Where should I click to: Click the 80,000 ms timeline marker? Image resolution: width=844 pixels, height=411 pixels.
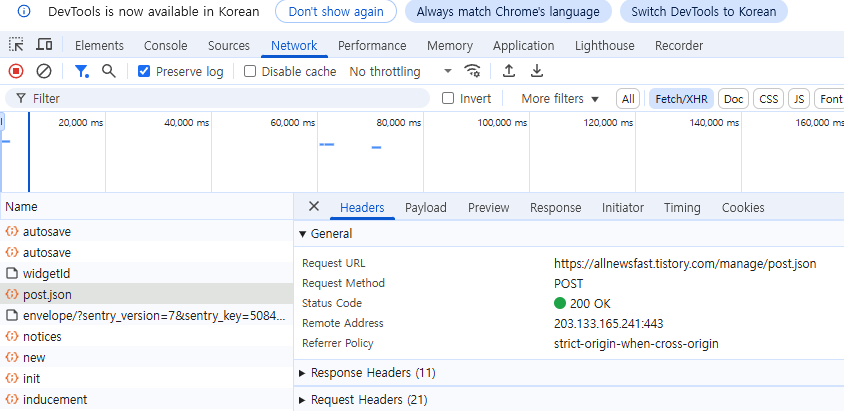point(398,123)
